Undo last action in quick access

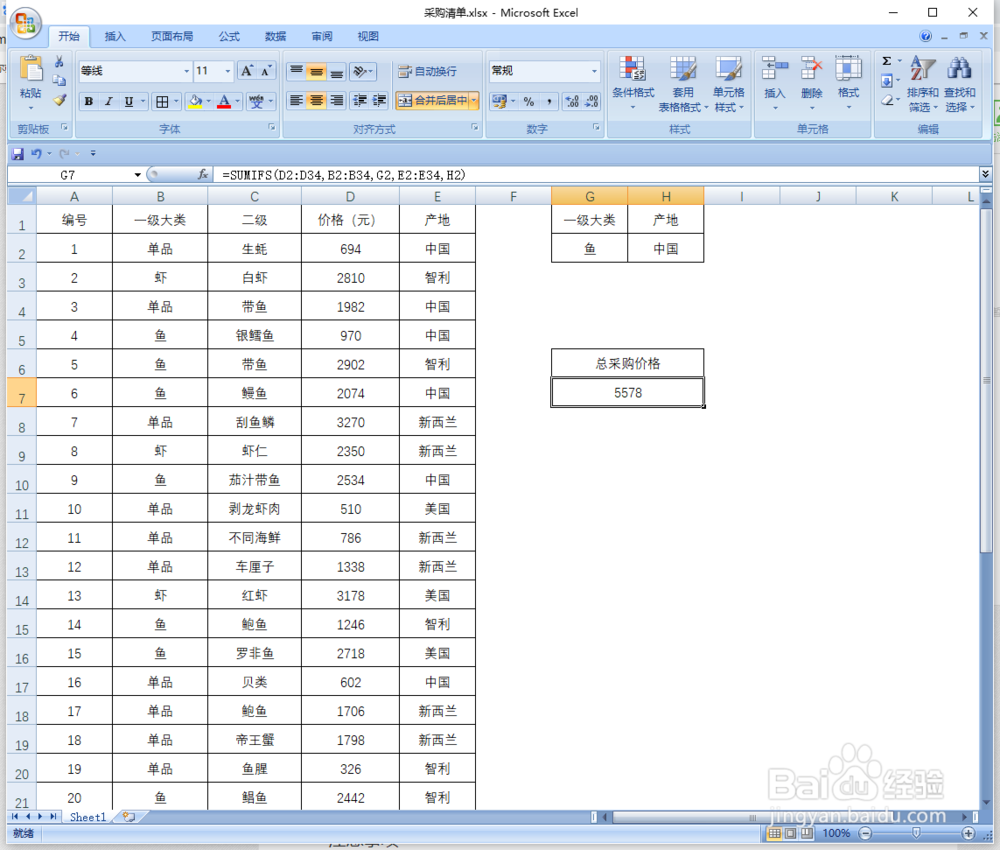pos(36,154)
